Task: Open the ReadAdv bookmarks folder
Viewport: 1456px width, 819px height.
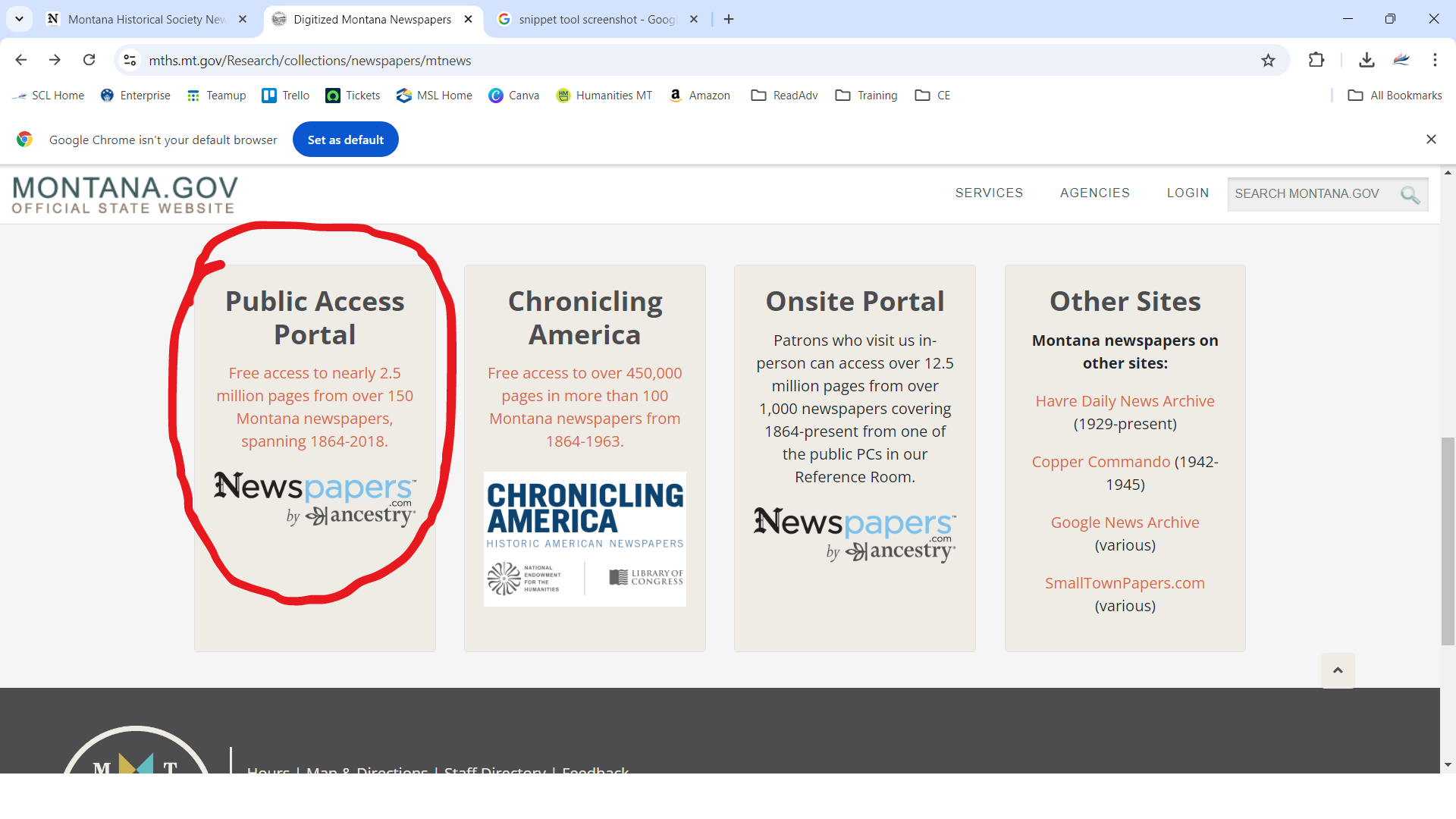Action: point(784,96)
